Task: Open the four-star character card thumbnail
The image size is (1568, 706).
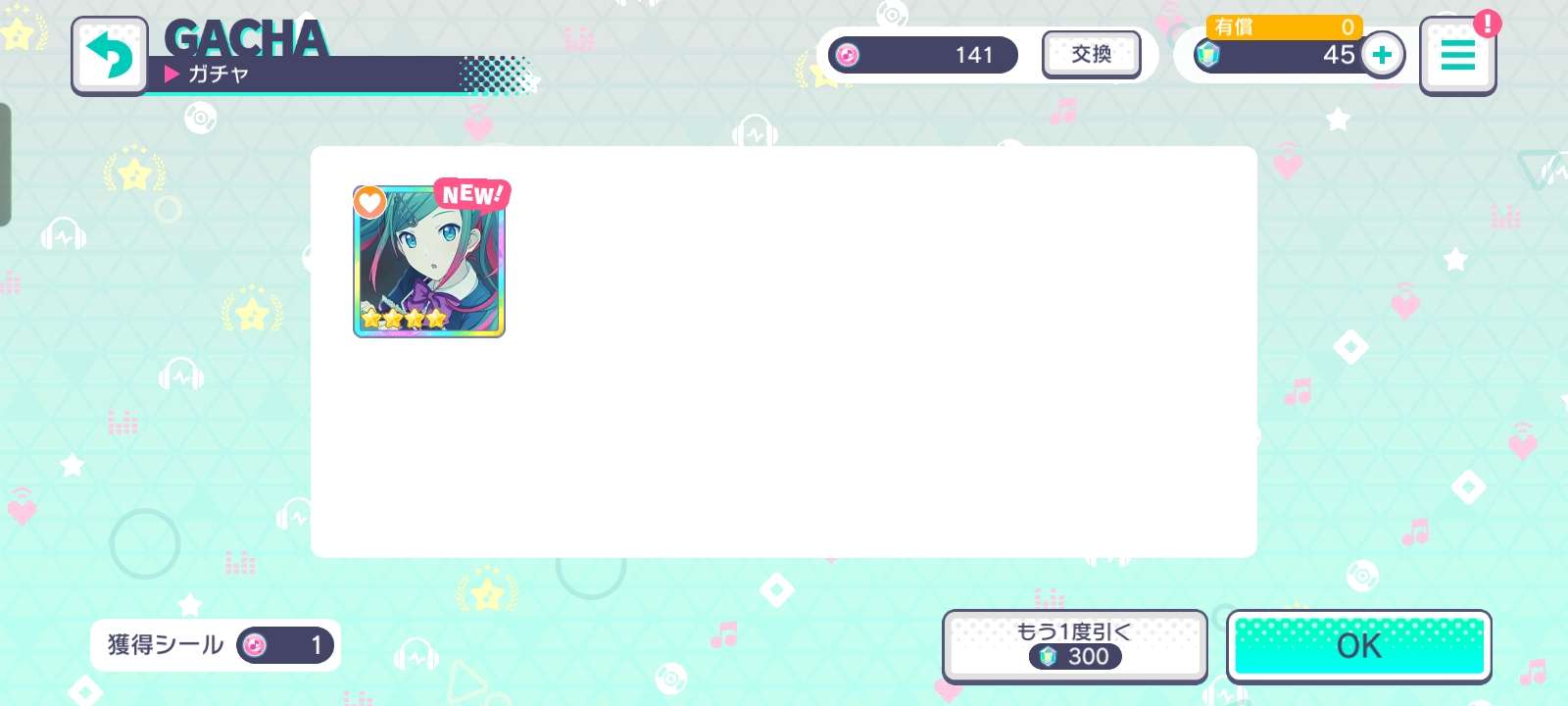Action: pos(429,262)
